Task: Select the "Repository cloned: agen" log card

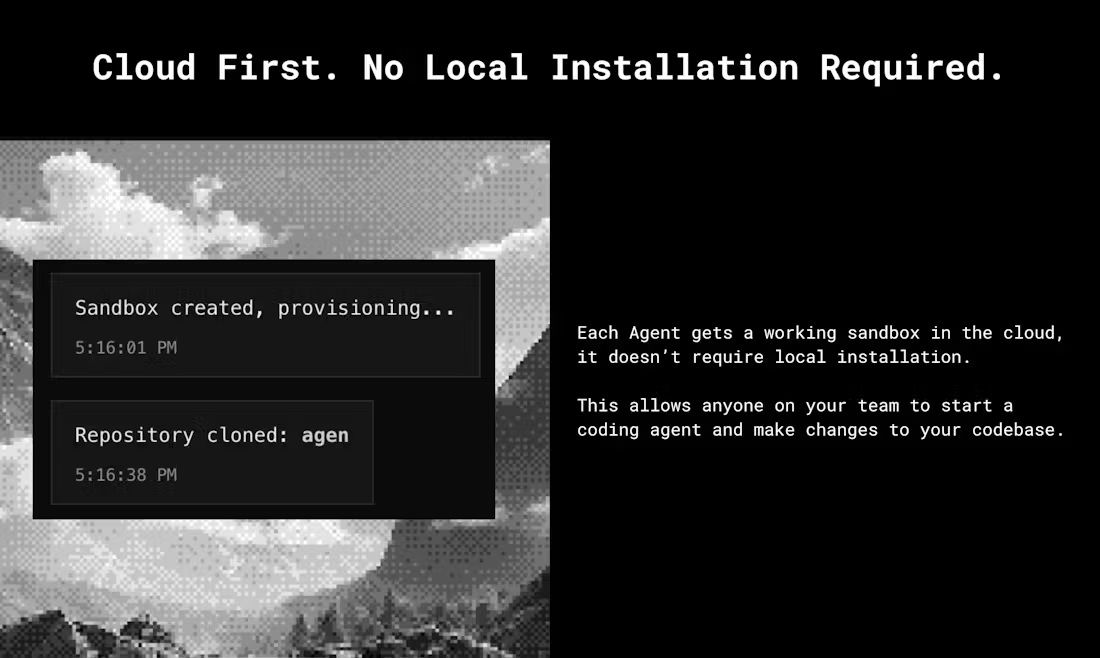Action: pos(212,452)
